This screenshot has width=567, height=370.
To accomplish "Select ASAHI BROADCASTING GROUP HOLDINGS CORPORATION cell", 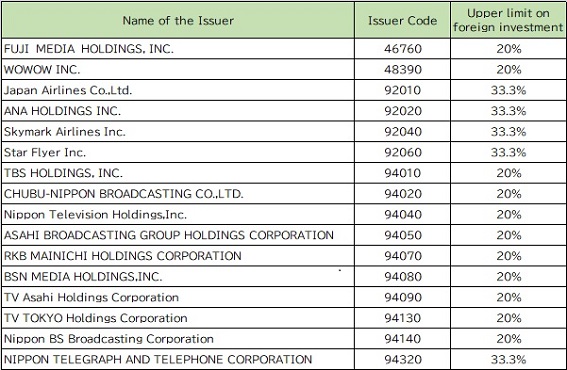I will click(178, 235).
